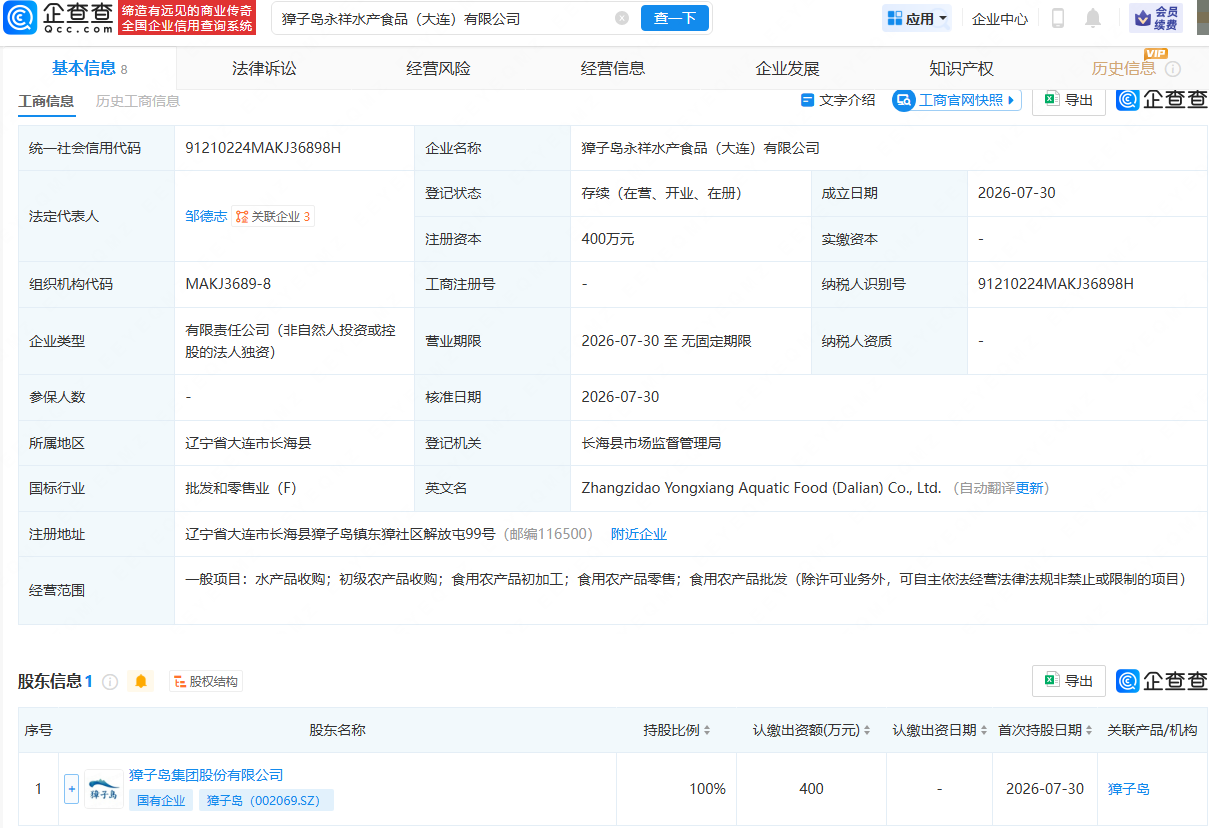Export shareholder info via 导出 button
This screenshot has width=1209, height=828.
click(1069, 681)
